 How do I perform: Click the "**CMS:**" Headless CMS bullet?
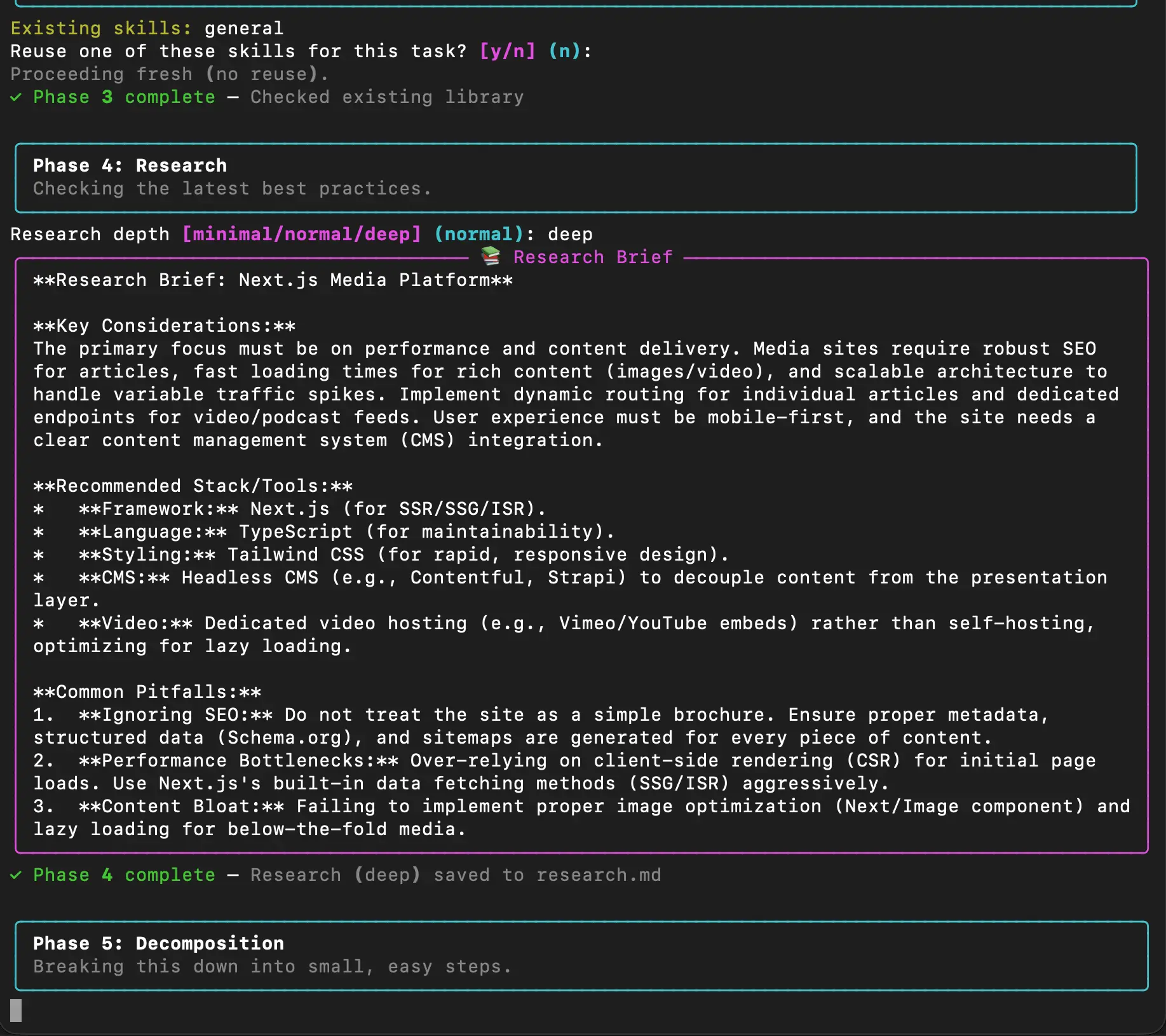(x=571, y=589)
